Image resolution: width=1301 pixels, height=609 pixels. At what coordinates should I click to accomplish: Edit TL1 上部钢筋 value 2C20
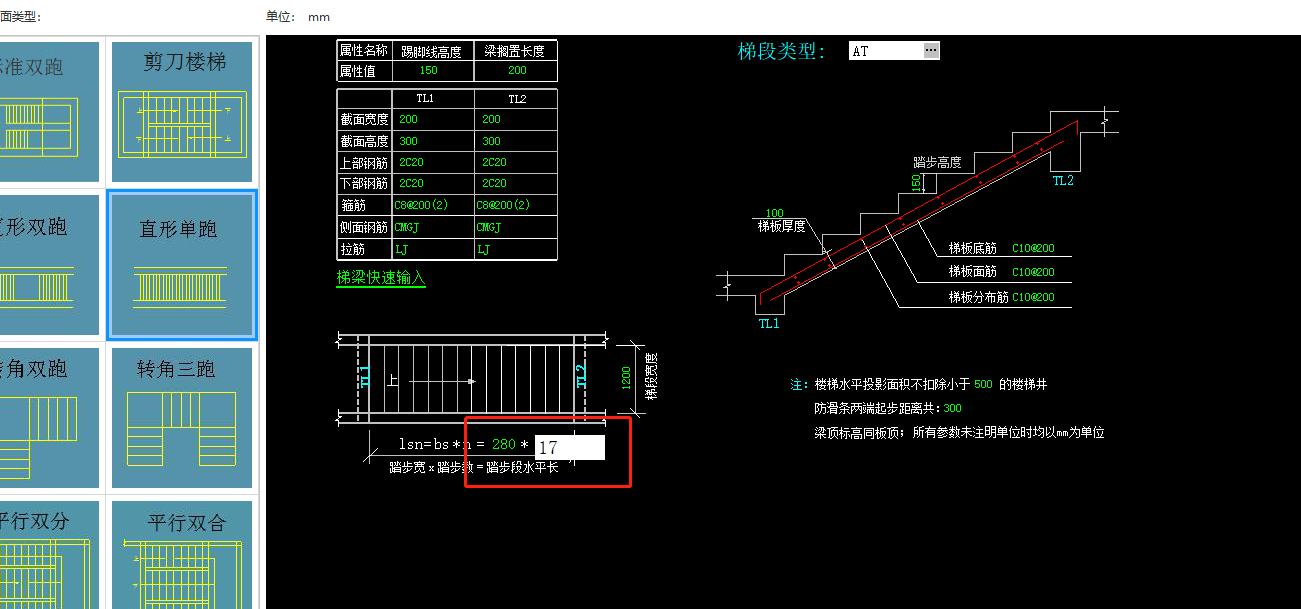click(x=411, y=162)
